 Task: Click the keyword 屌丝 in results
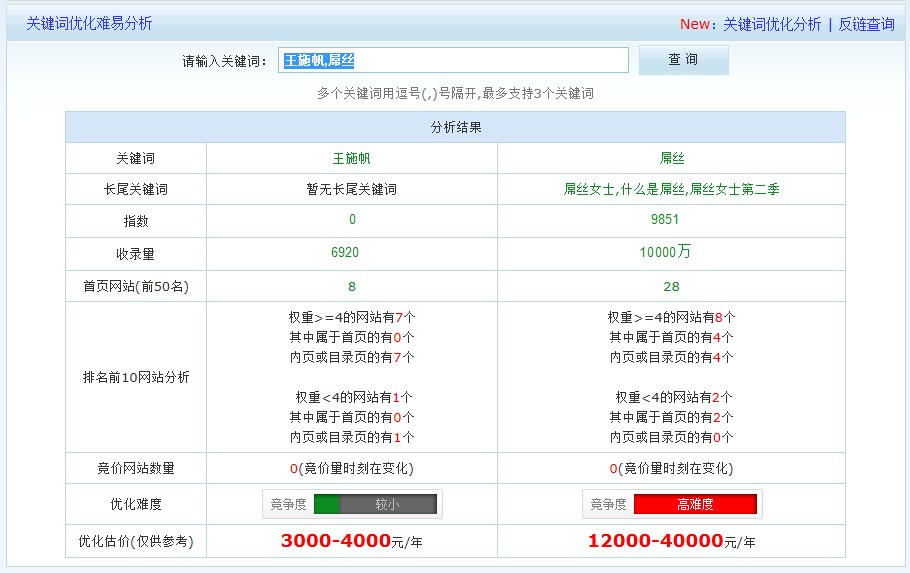(672, 158)
